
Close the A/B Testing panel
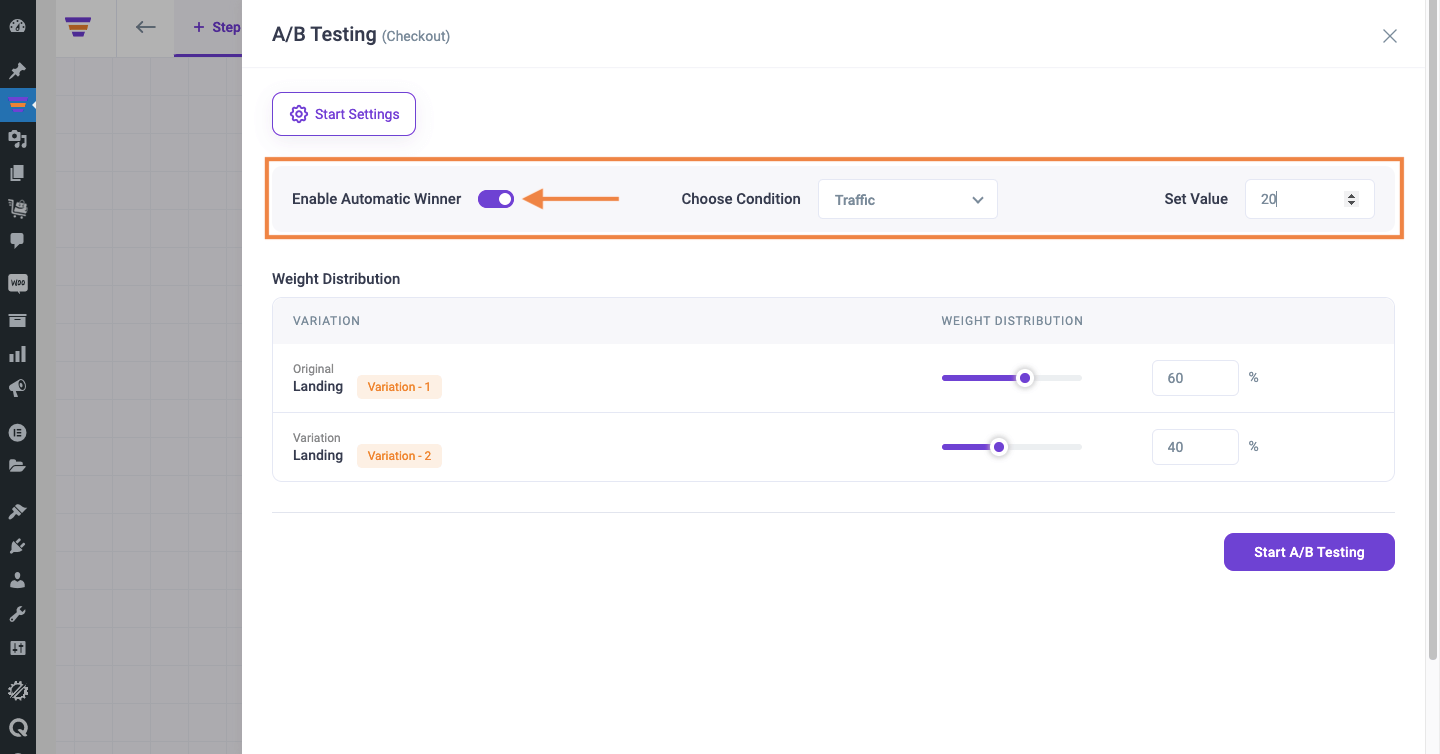(1390, 36)
